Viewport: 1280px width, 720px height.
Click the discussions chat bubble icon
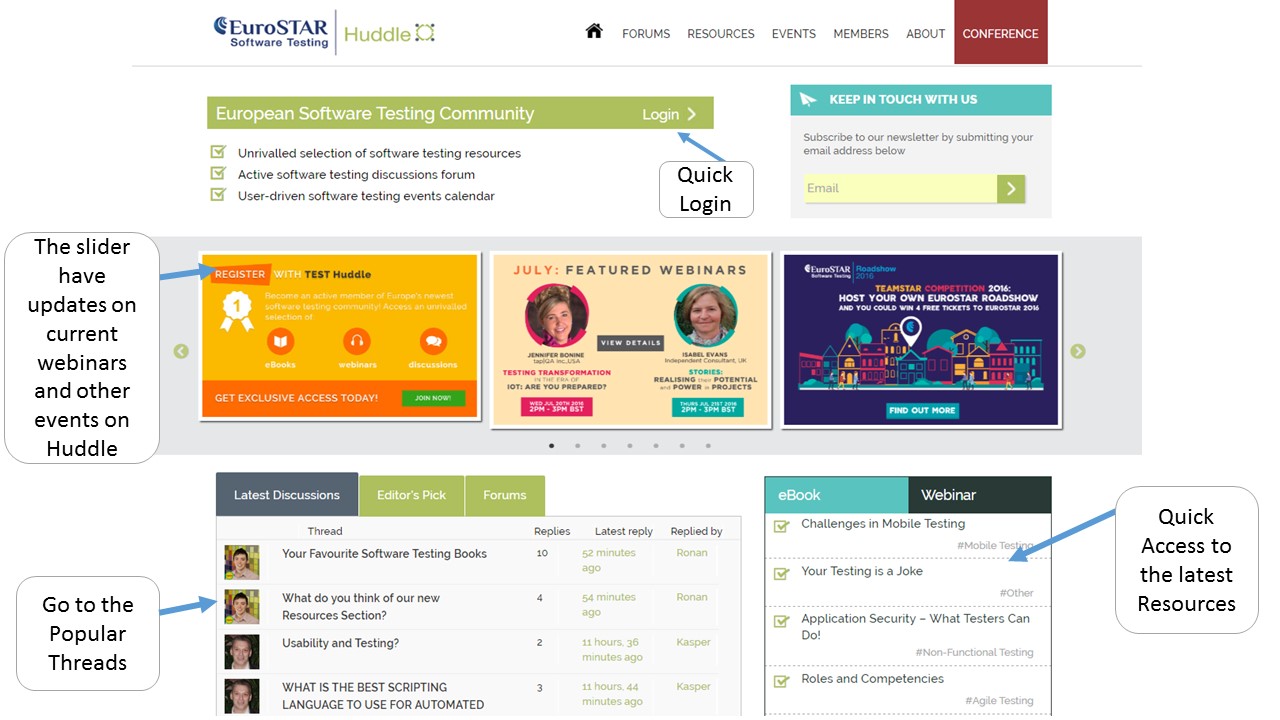click(x=433, y=342)
